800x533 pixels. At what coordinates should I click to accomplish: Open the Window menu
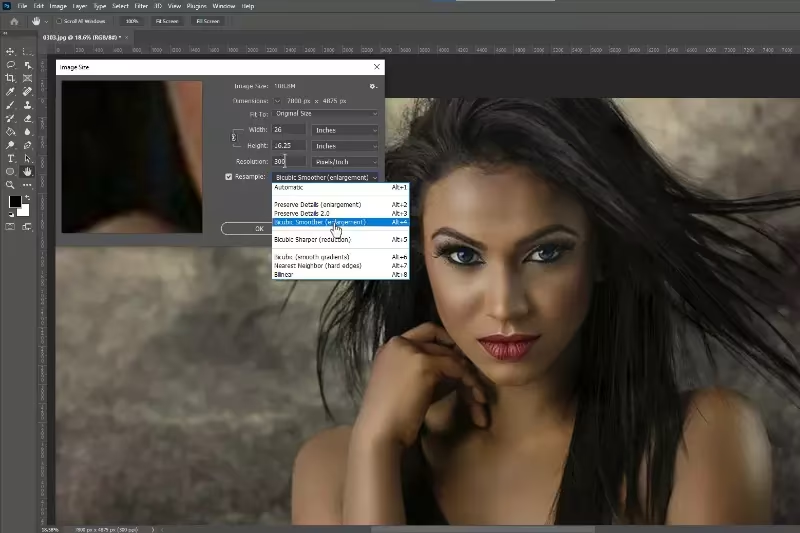pos(223,6)
